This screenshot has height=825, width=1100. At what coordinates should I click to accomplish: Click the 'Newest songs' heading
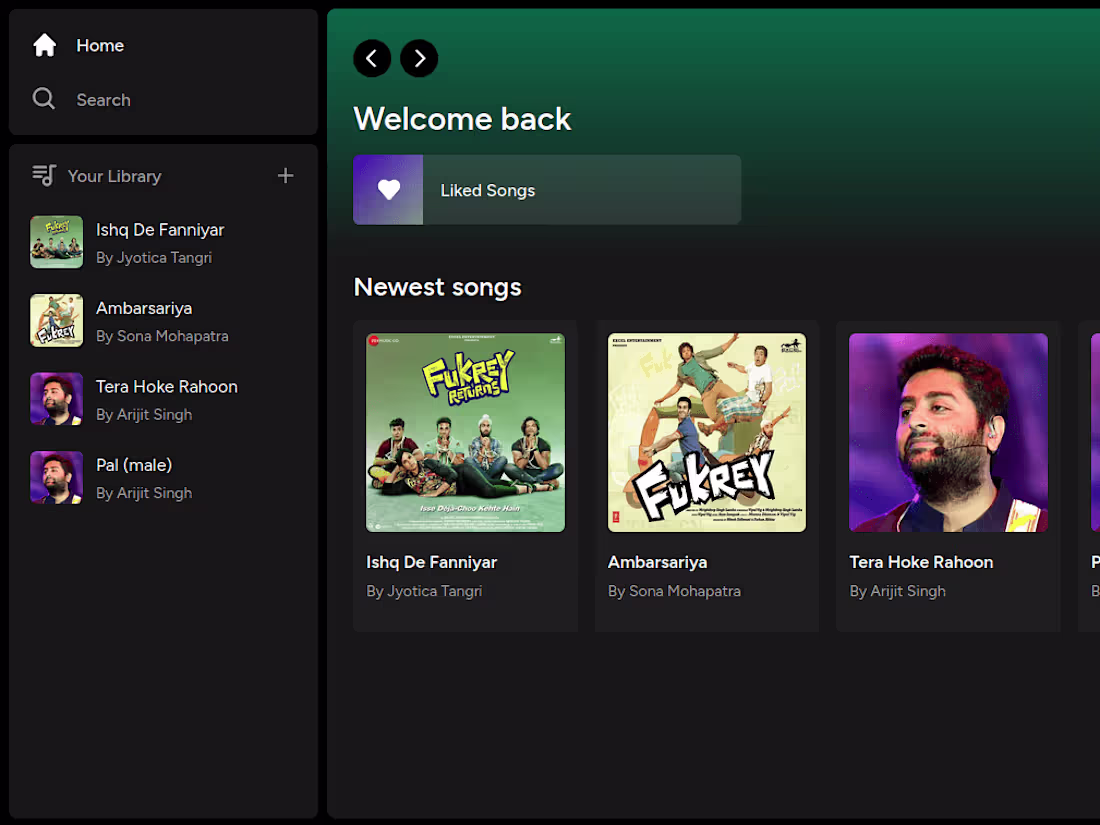(x=437, y=287)
